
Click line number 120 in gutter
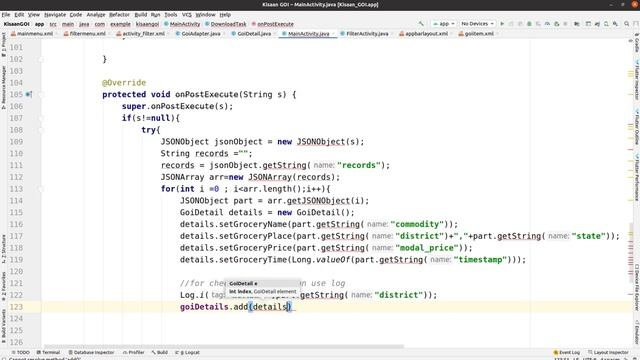[16, 271]
